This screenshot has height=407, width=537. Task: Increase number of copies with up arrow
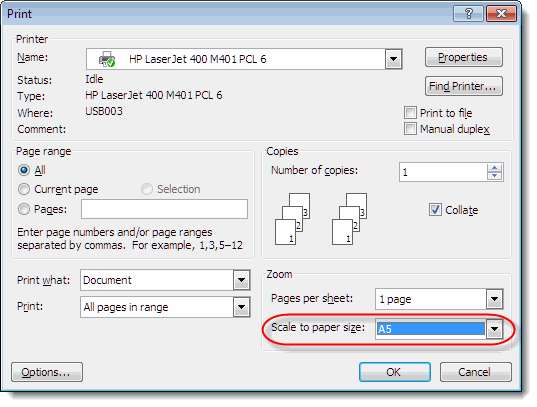point(494,168)
